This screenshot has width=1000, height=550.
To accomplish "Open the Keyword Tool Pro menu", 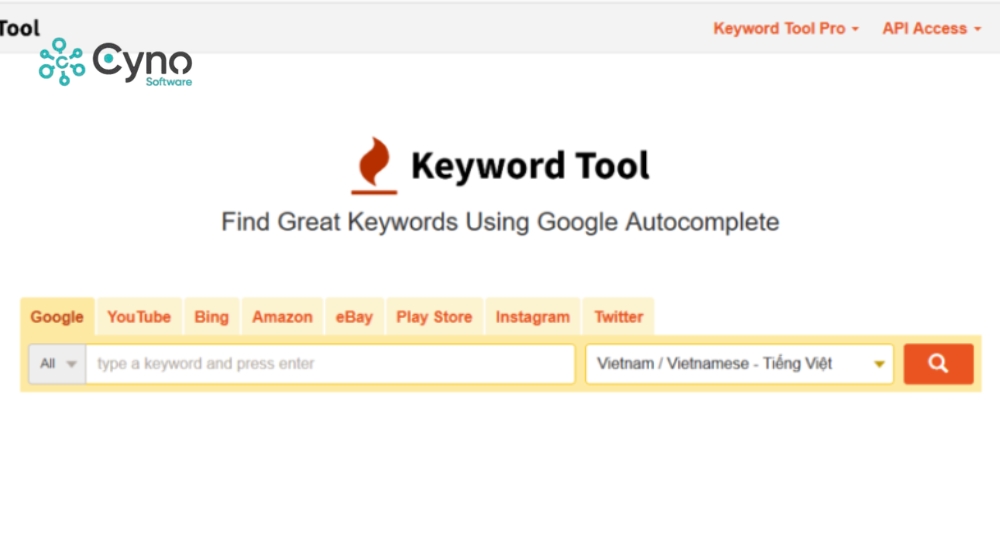I will pyautogui.click(x=785, y=29).
